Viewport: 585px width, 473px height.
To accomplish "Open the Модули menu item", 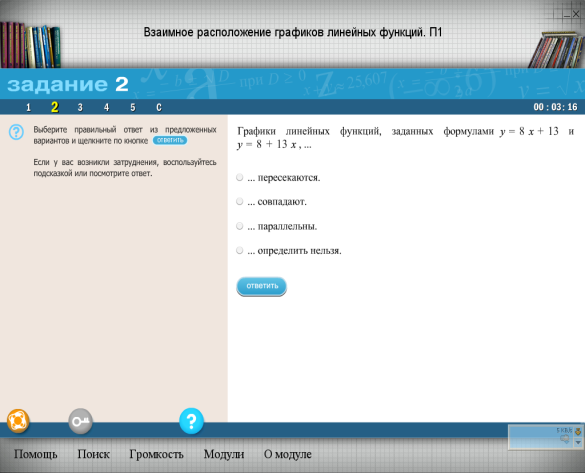I will 224,454.
